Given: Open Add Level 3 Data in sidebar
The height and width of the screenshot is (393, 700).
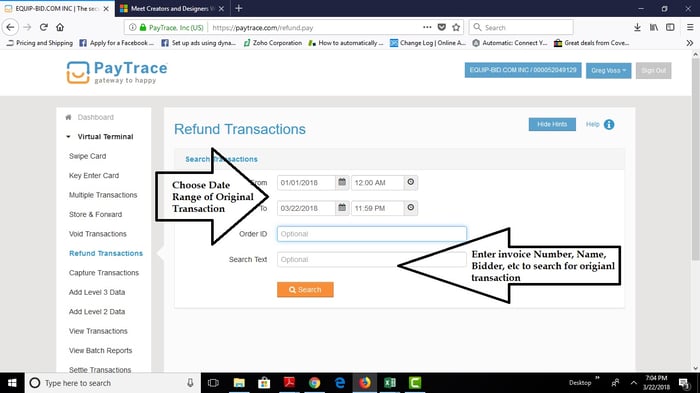Looking at the screenshot, I should (x=97, y=292).
